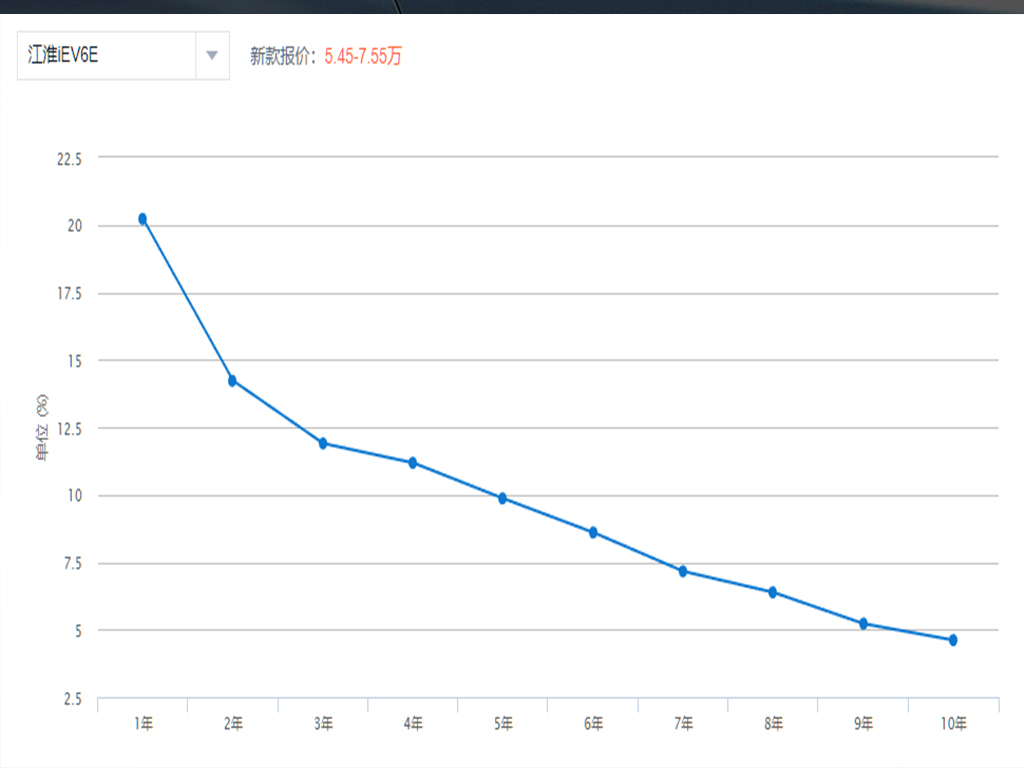Click the 4年 x-axis label
The width and height of the screenshot is (1024, 768).
tap(413, 724)
